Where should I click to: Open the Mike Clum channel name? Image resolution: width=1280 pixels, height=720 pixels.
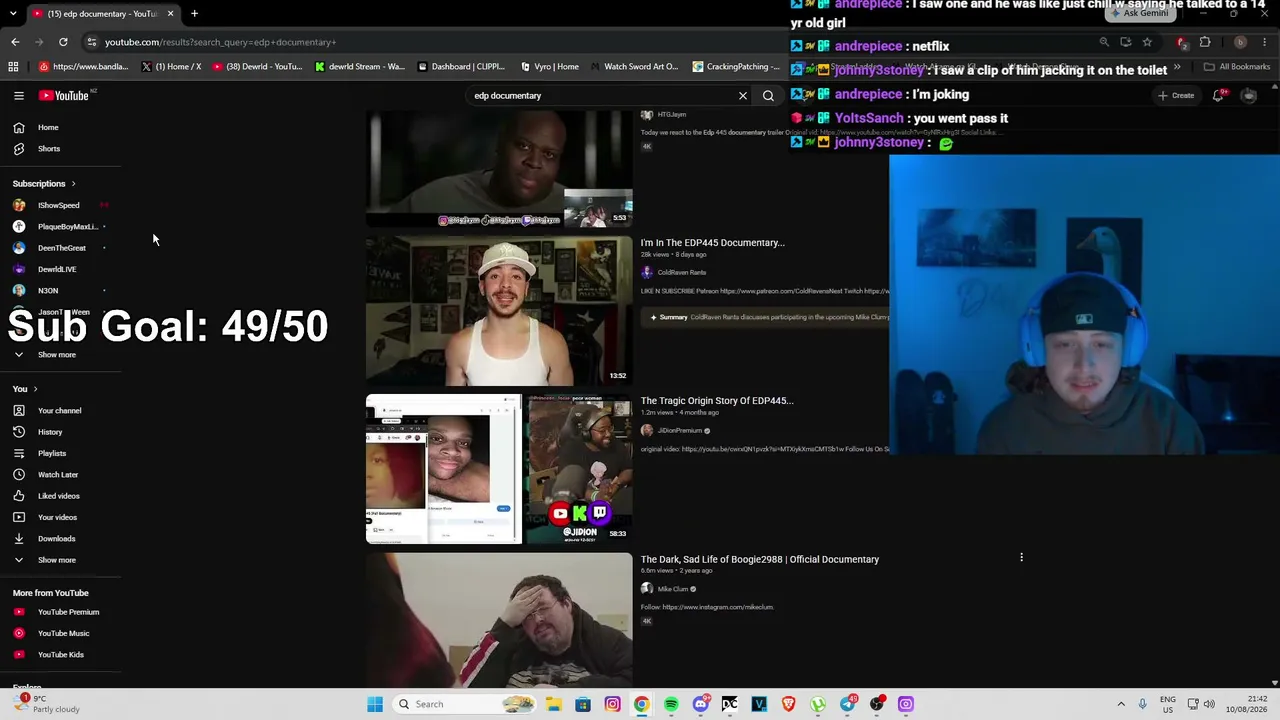tap(672, 589)
